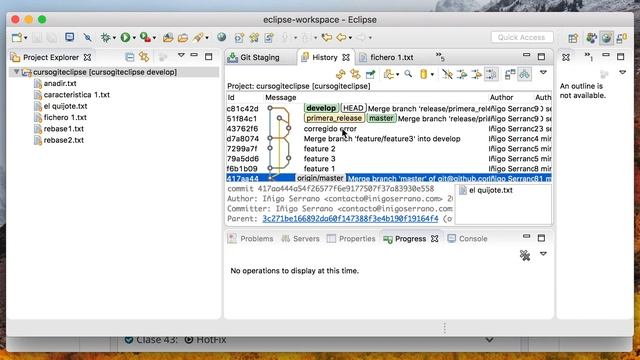Switch to the Console tab

[x=467, y=239]
